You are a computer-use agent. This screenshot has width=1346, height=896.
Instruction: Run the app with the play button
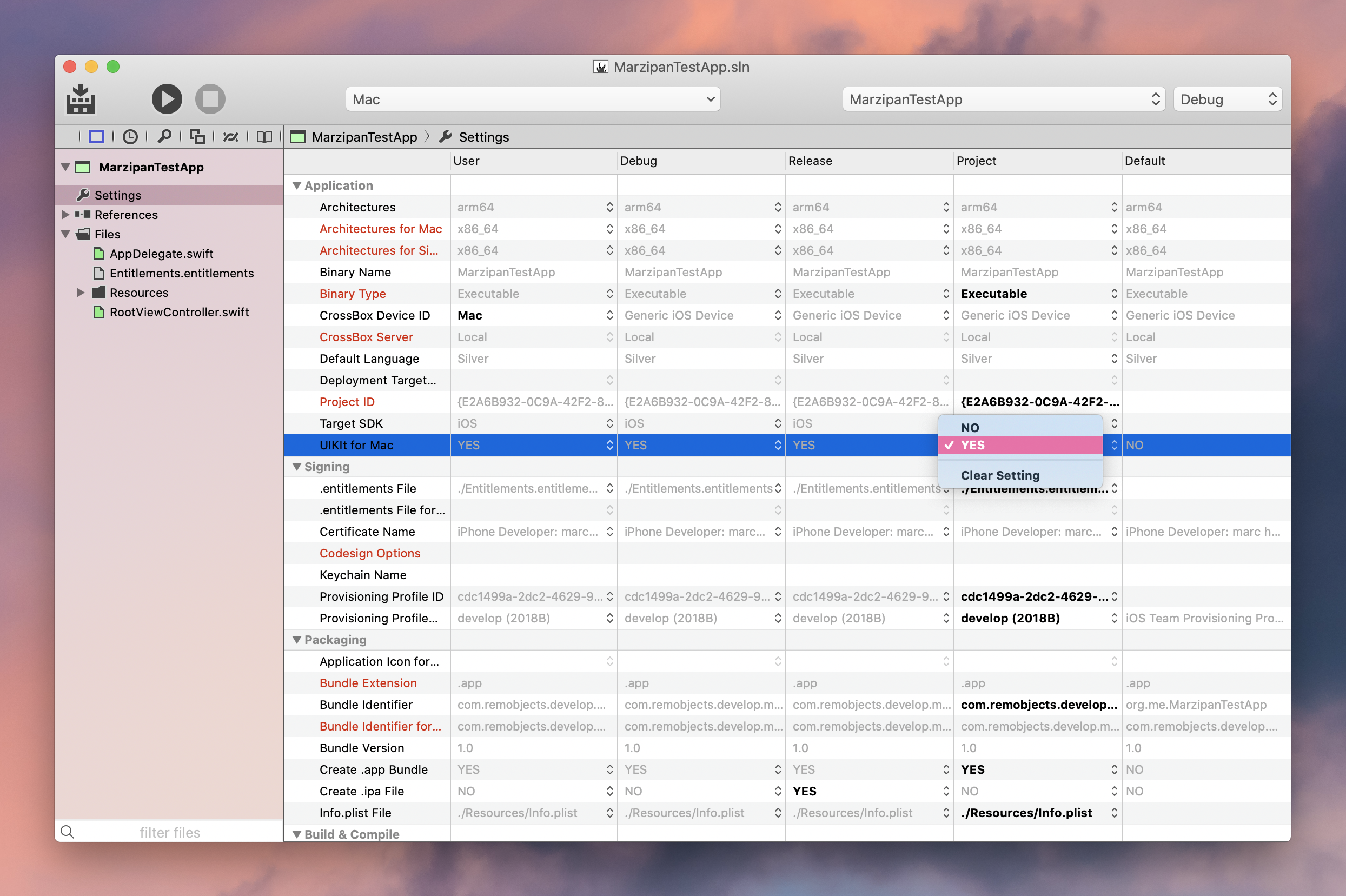pyautogui.click(x=167, y=99)
